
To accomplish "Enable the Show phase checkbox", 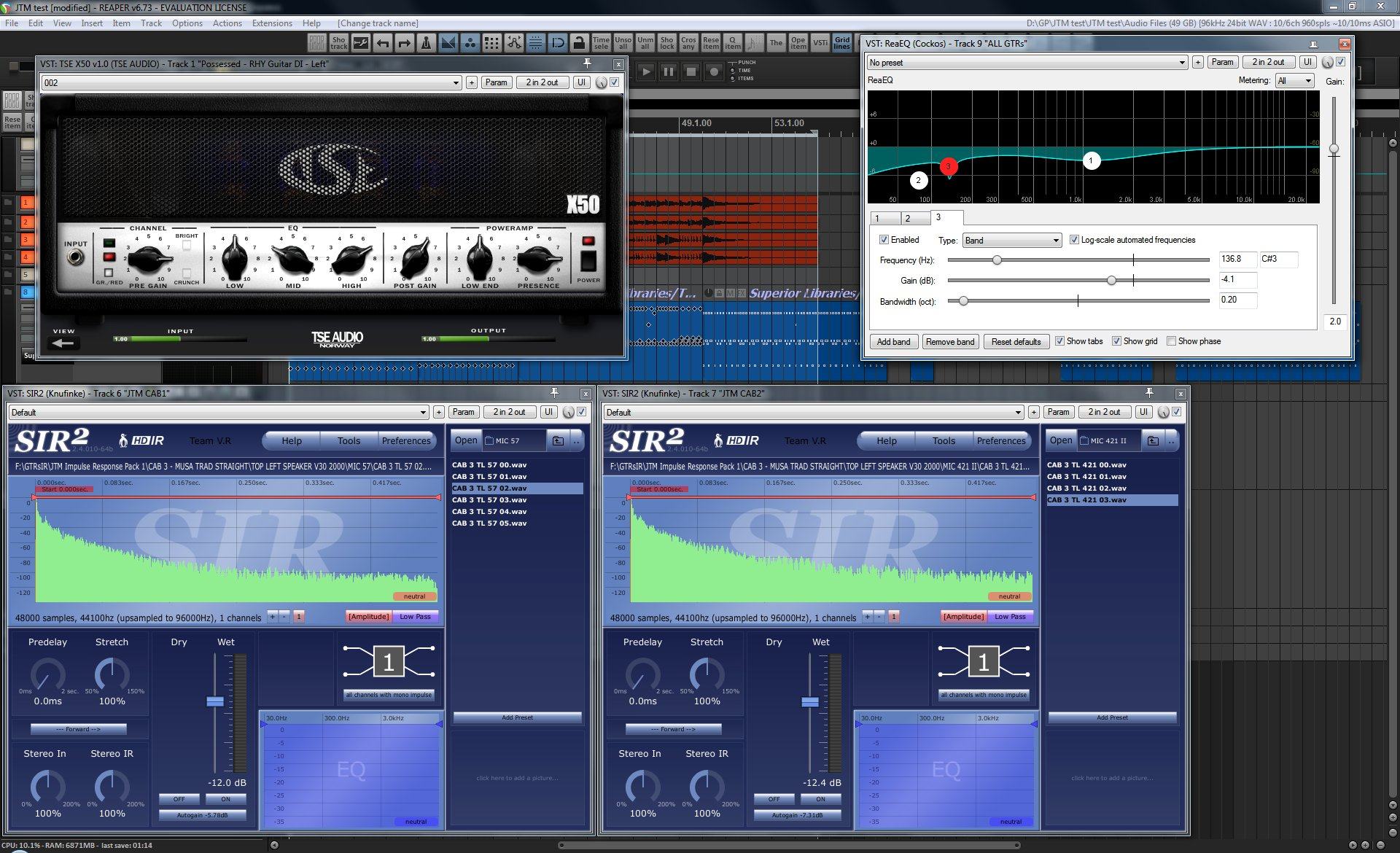I will point(1171,341).
